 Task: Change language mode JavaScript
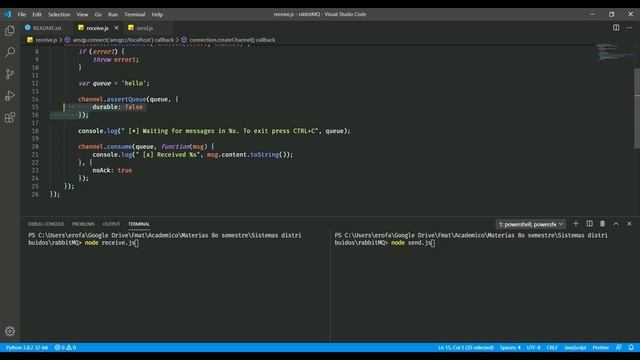[x=575, y=347]
